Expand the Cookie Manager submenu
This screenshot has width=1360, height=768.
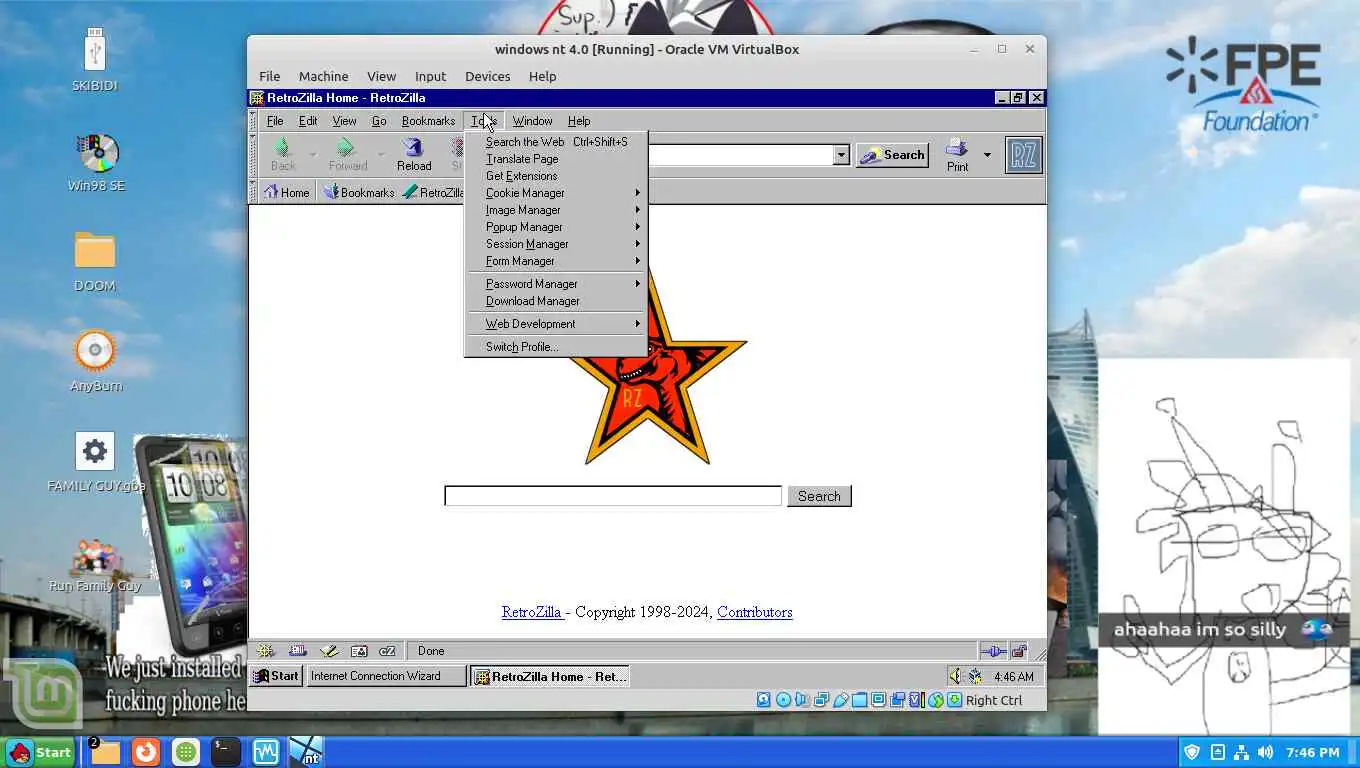pyautogui.click(x=556, y=193)
